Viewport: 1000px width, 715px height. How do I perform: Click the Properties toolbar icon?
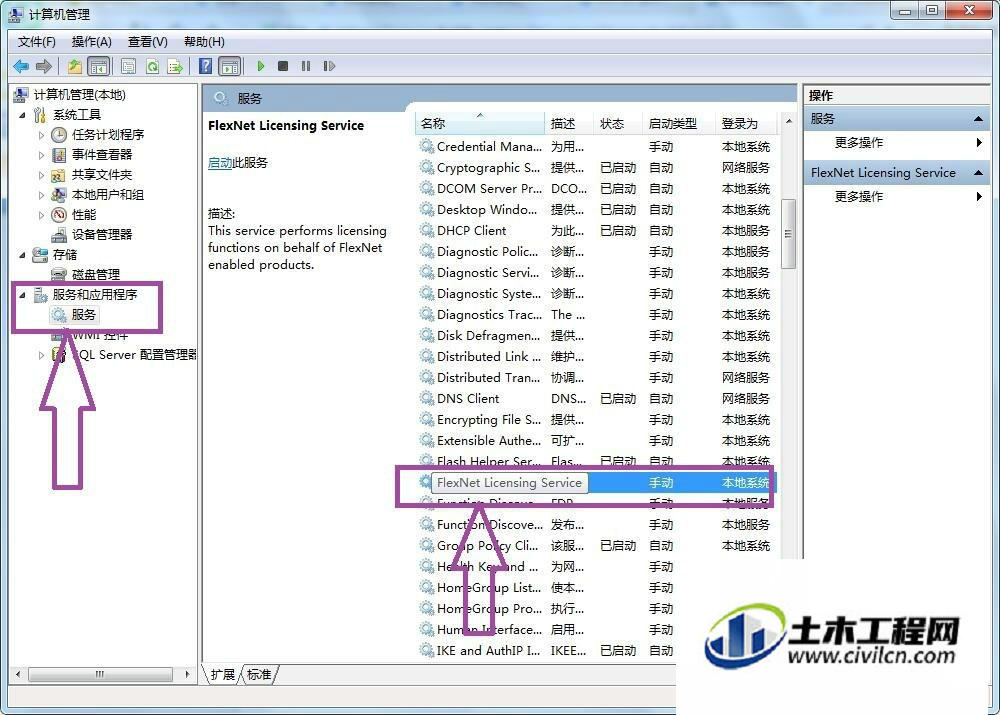tap(128, 66)
